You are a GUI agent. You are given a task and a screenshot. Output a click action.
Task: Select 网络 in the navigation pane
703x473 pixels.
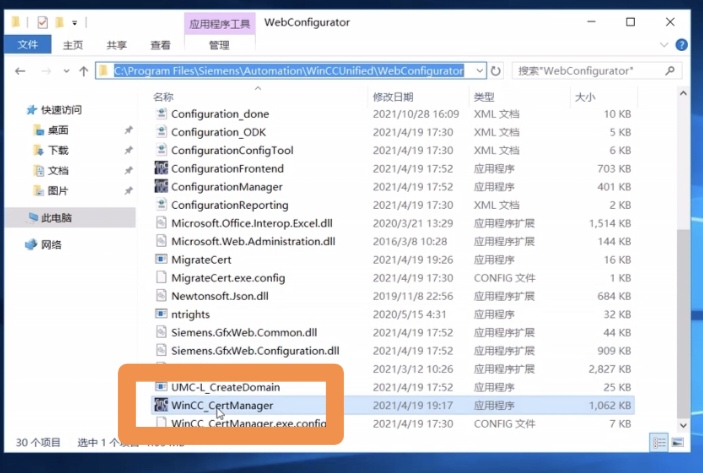click(51, 245)
